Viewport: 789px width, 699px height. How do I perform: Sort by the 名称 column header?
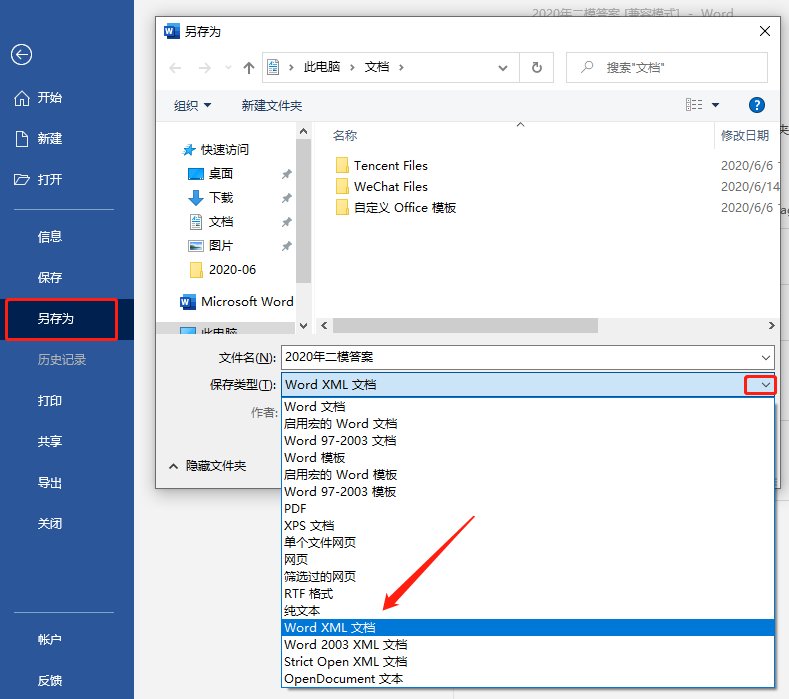click(x=345, y=135)
